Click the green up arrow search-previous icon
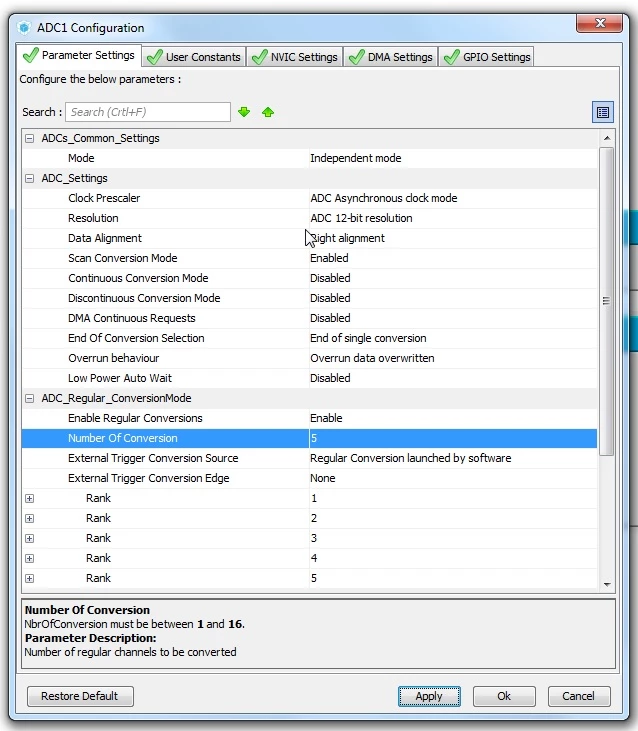Viewport: 638px width, 731px height. (268, 112)
